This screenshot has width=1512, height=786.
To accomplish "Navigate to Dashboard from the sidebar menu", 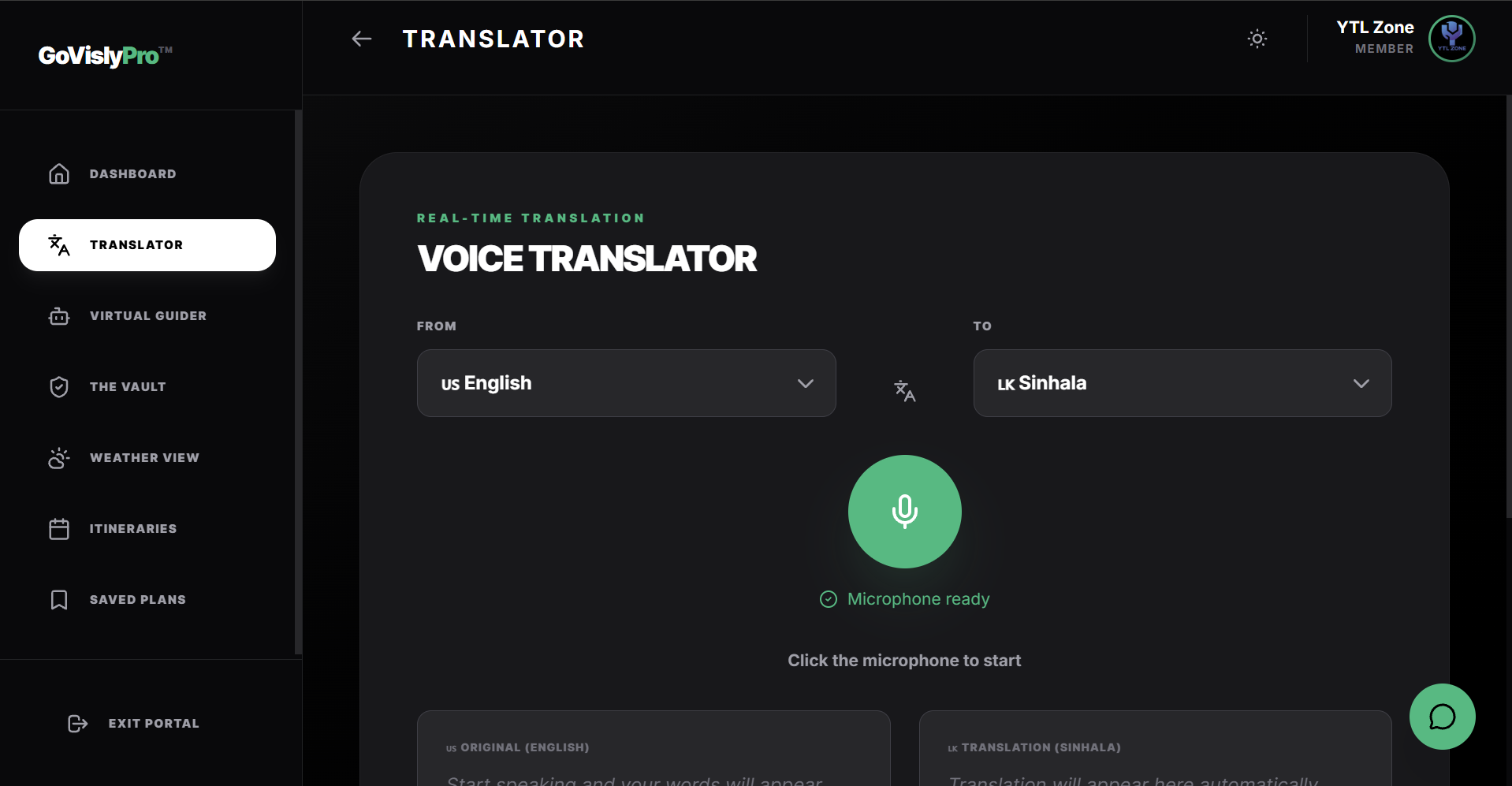I will pos(133,173).
